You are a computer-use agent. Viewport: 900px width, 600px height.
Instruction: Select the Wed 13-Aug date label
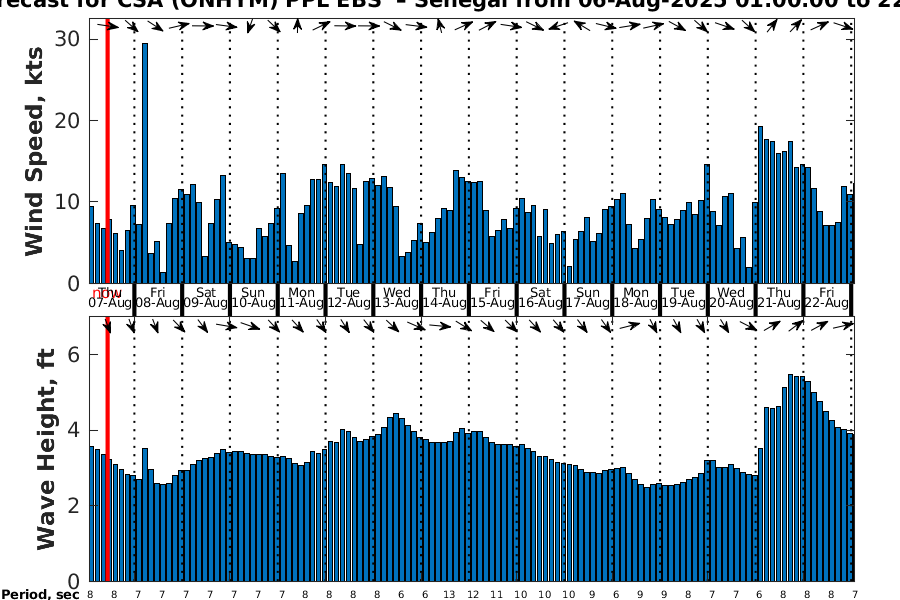pyautogui.click(x=397, y=298)
